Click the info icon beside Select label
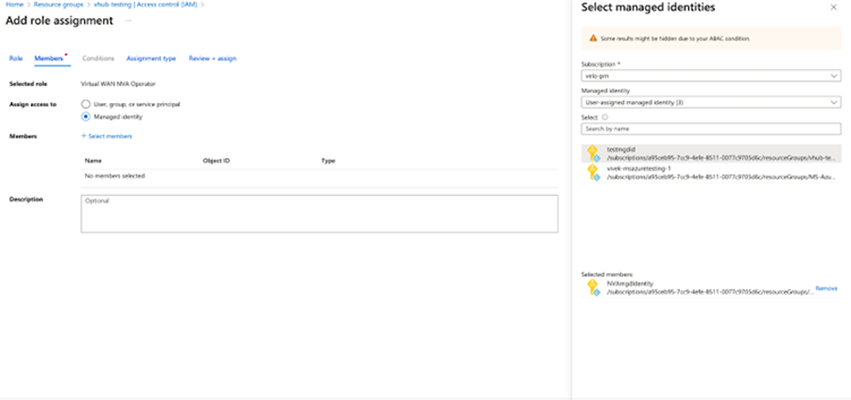This screenshot has width=851, height=400. pos(606,117)
